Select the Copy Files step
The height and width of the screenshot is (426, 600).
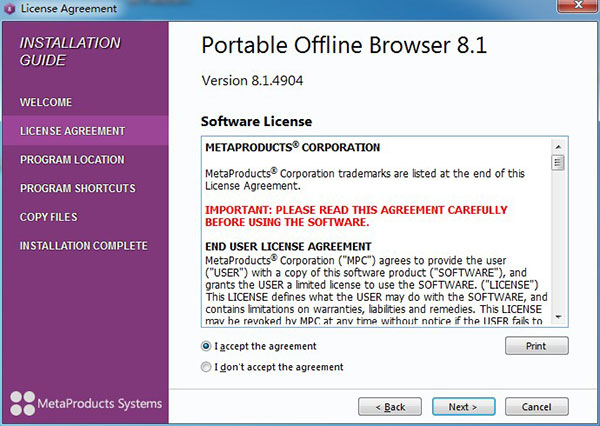48,217
